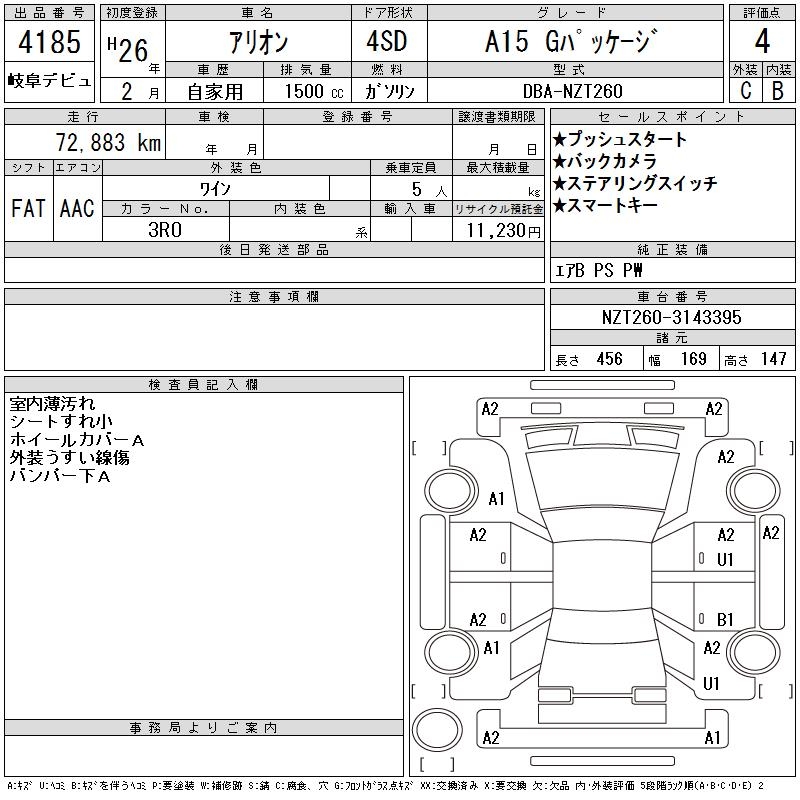
Task: Click inspector note 室内薄汚れ
Action: [52, 404]
